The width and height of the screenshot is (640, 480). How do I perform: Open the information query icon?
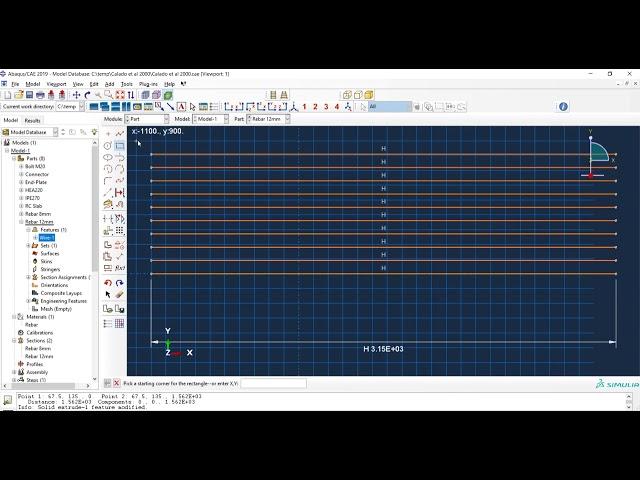pos(563,107)
